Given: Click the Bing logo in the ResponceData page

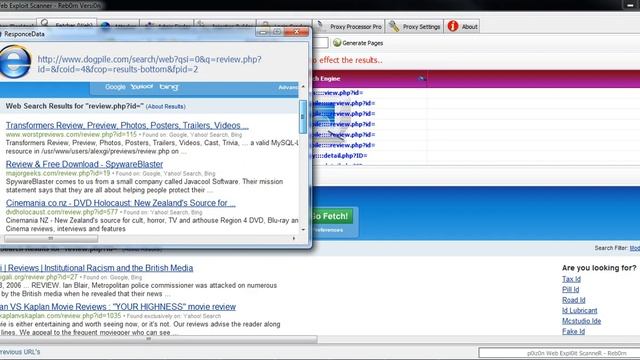Looking at the screenshot, I should coord(169,87).
